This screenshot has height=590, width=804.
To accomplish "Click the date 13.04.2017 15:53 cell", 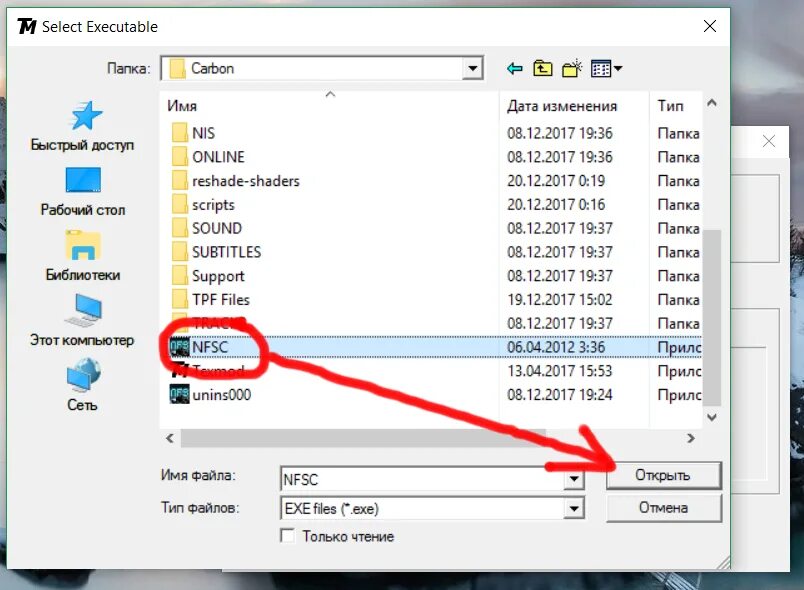I will tap(559, 371).
